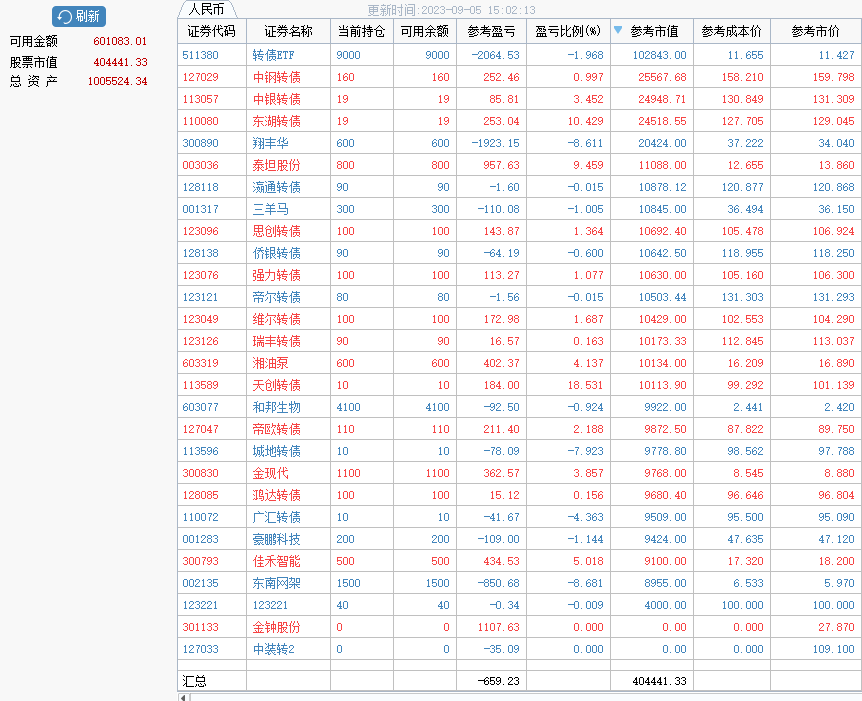Image resolution: width=862 pixels, height=701 pixels.
Task: Select the 人民币 currency tab
Action: click(x=206, y=9)
